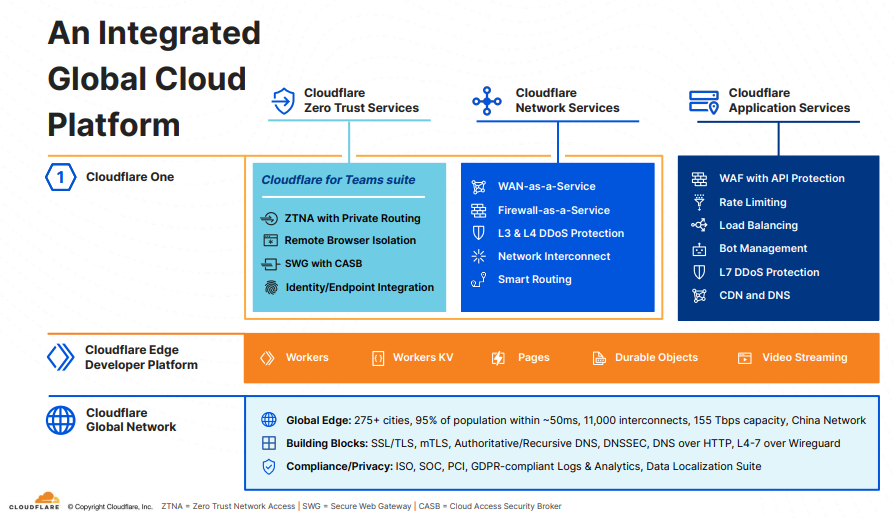Image resolution: width=894 pixels, height=518 pixels.
Task: Click the Workers diamond icon
Action: tap(267, 358)
